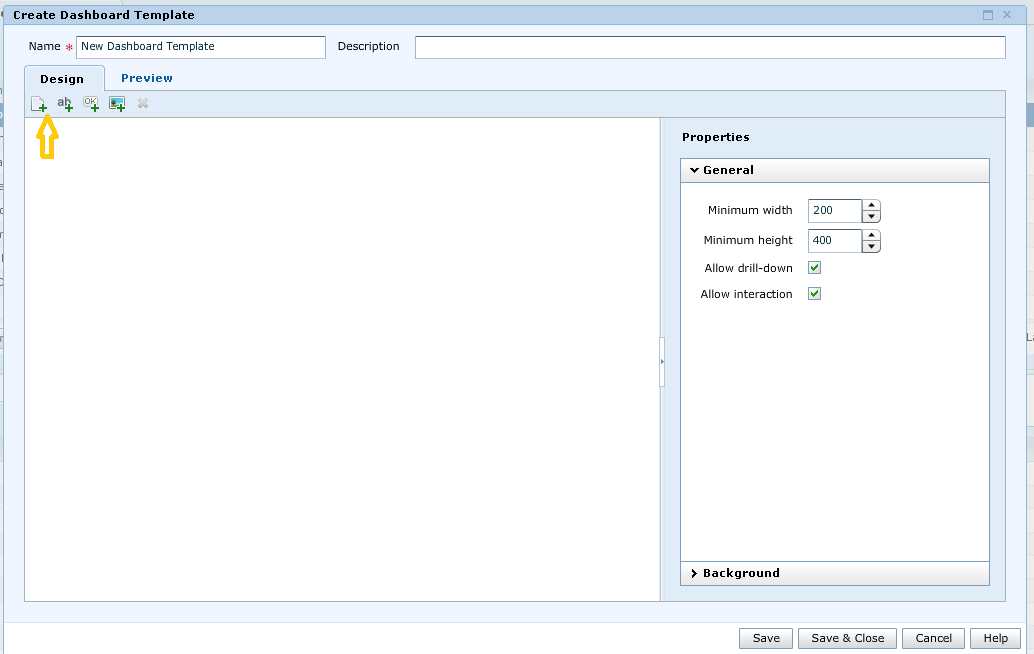
Task: Select the Design tab
Action: (64, 78)
